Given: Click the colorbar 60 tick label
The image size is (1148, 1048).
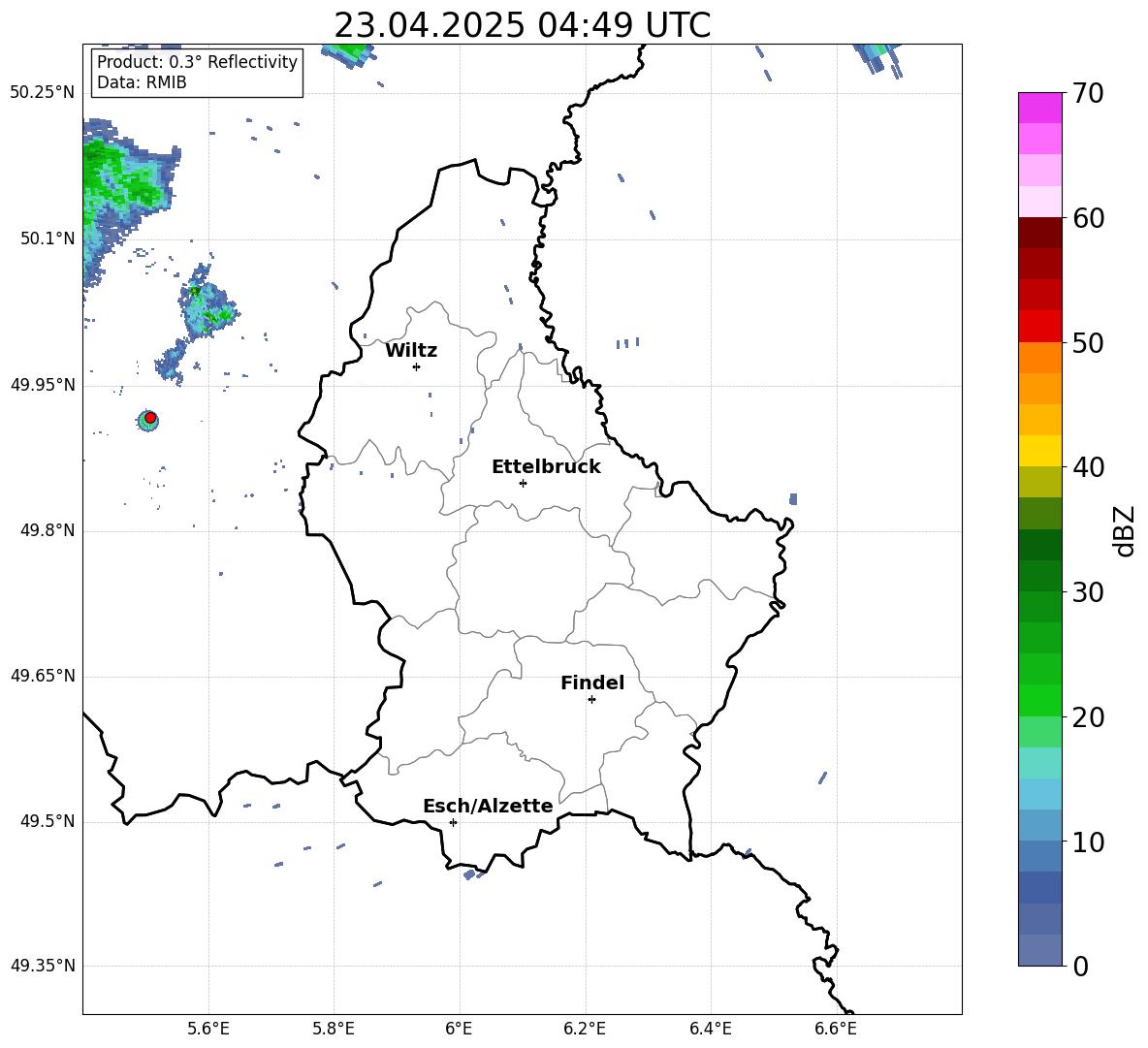Looking at the screenshot, I should point(1088,218).
